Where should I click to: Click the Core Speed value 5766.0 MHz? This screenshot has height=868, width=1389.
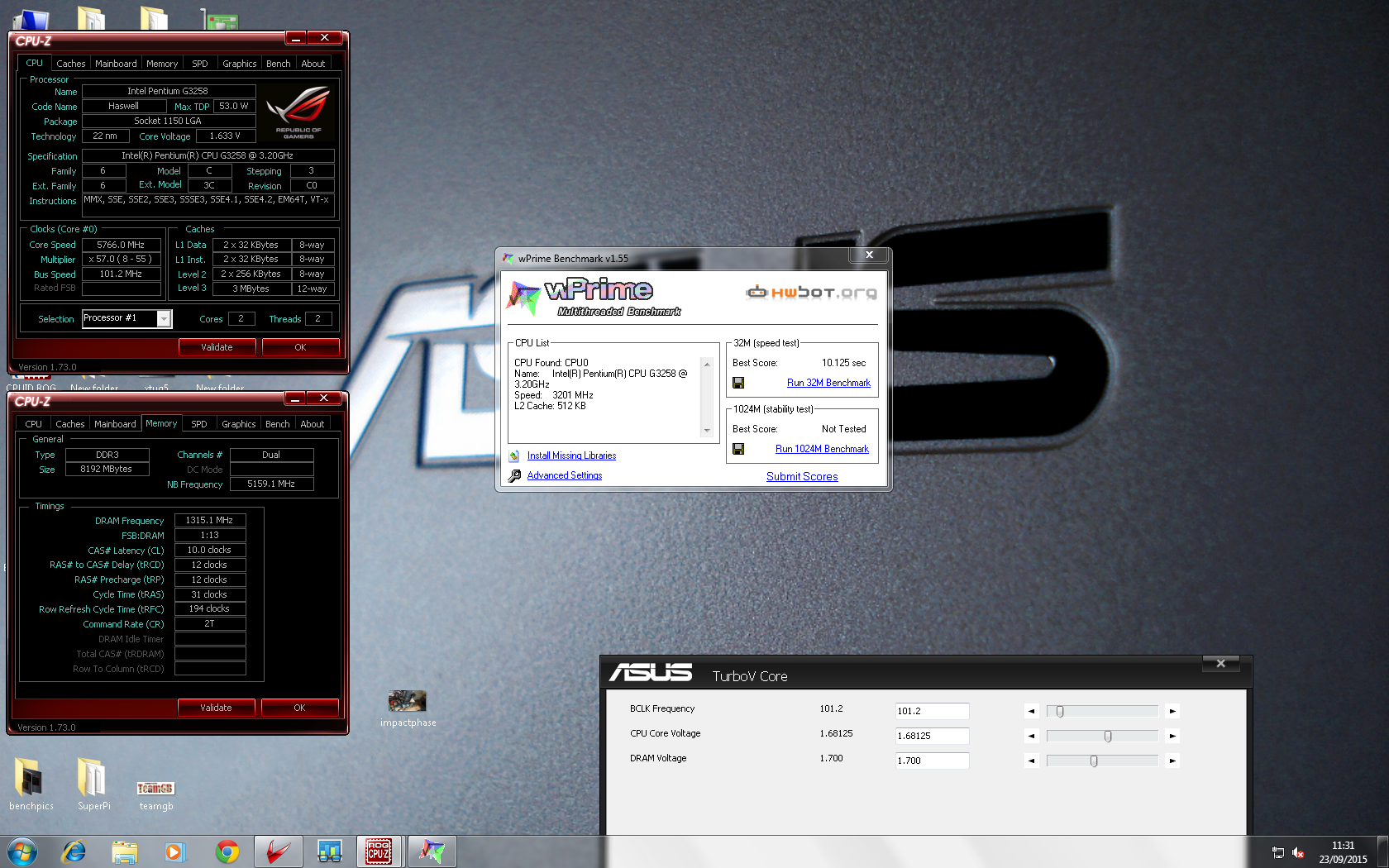[x=121, y=245]
